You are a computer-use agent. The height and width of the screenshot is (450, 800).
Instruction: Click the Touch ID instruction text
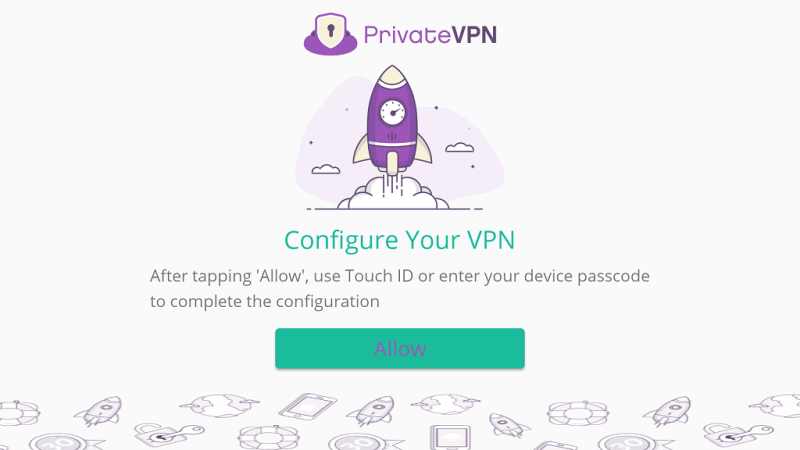point(399,288)
